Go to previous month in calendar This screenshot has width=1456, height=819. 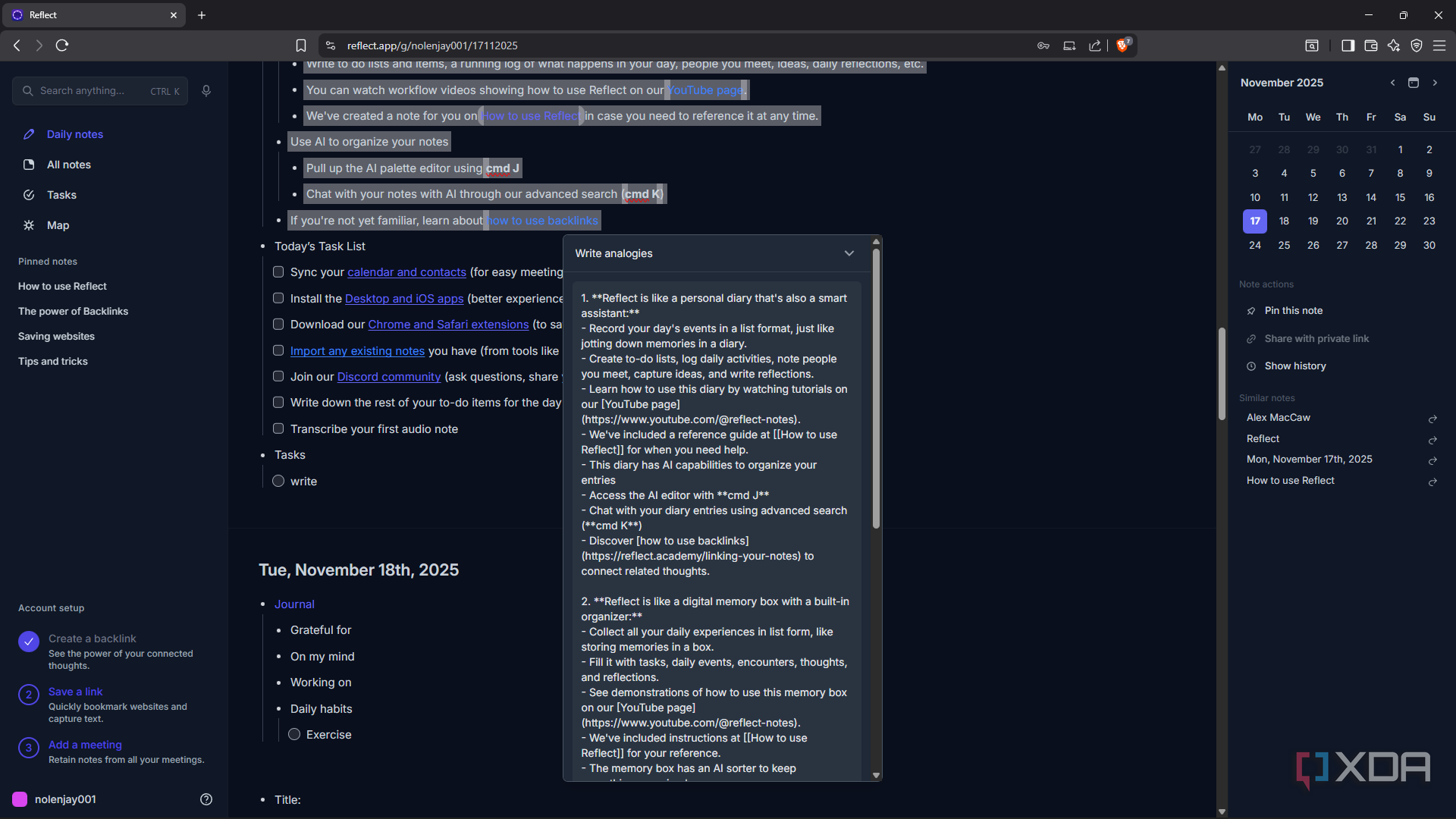tap(1392, 83)
